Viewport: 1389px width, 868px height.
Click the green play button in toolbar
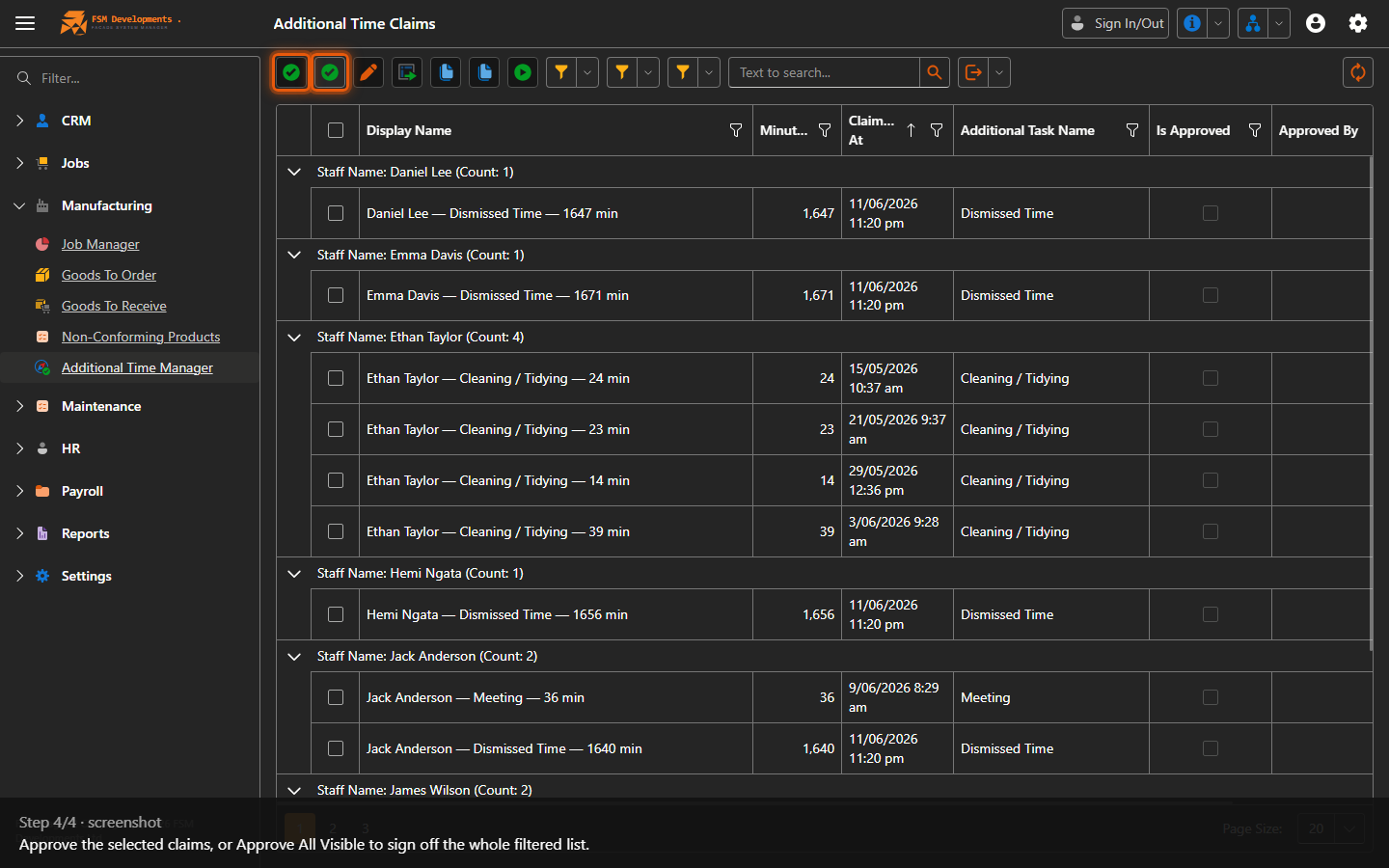click(523, 72)
